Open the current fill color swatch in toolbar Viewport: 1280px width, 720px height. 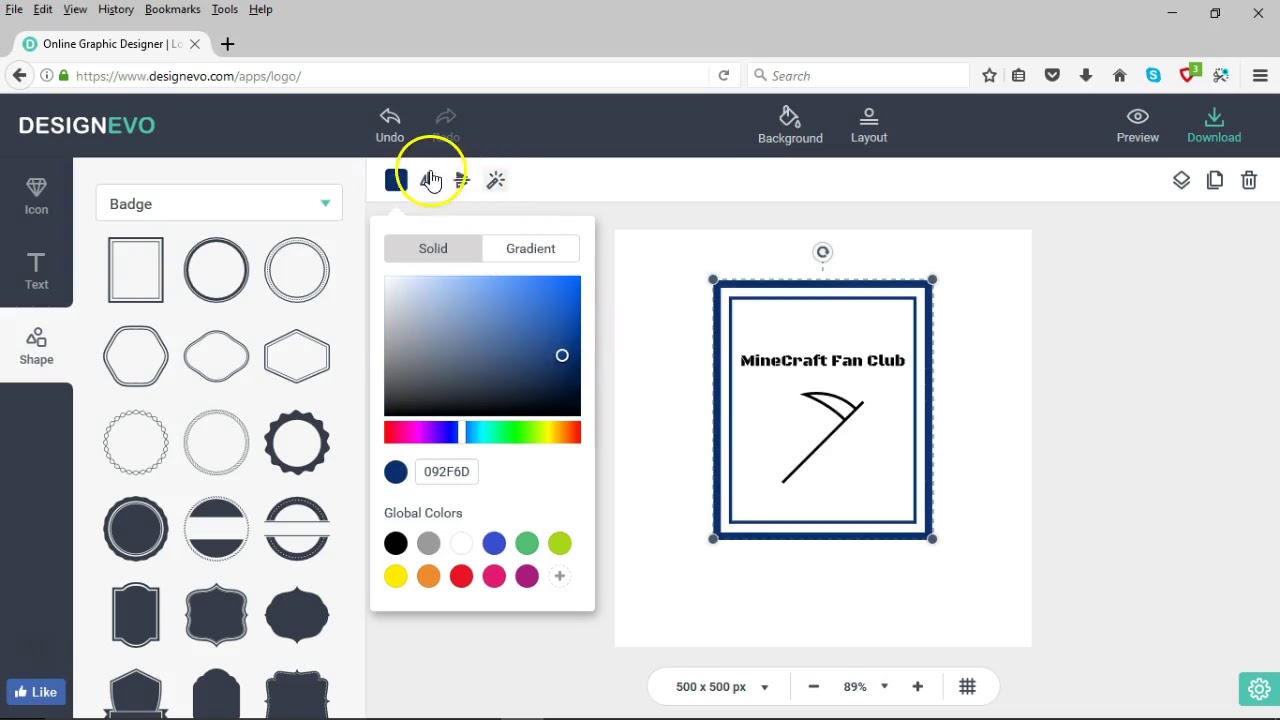pos(396,180)
